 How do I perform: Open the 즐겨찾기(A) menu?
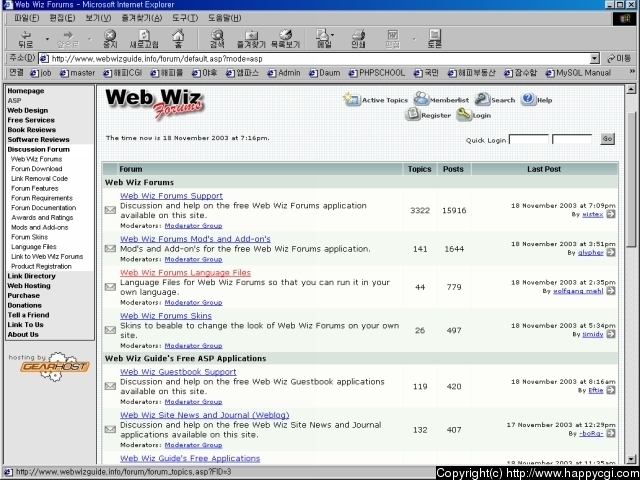pos(142,18)
